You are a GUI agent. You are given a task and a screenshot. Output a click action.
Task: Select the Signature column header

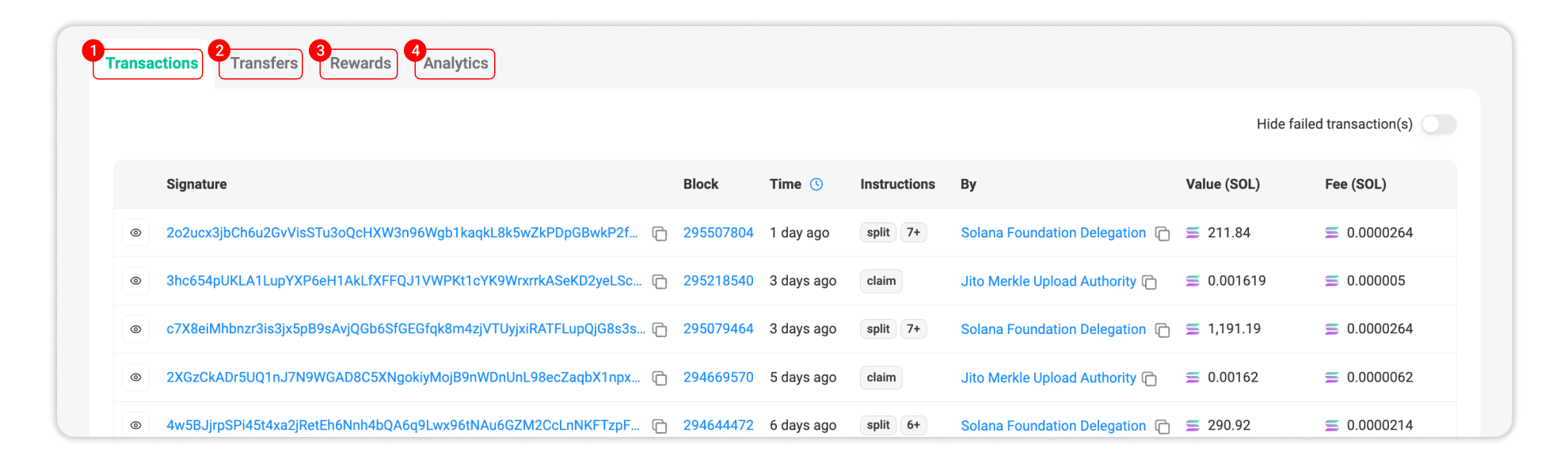tap(196, 184)
